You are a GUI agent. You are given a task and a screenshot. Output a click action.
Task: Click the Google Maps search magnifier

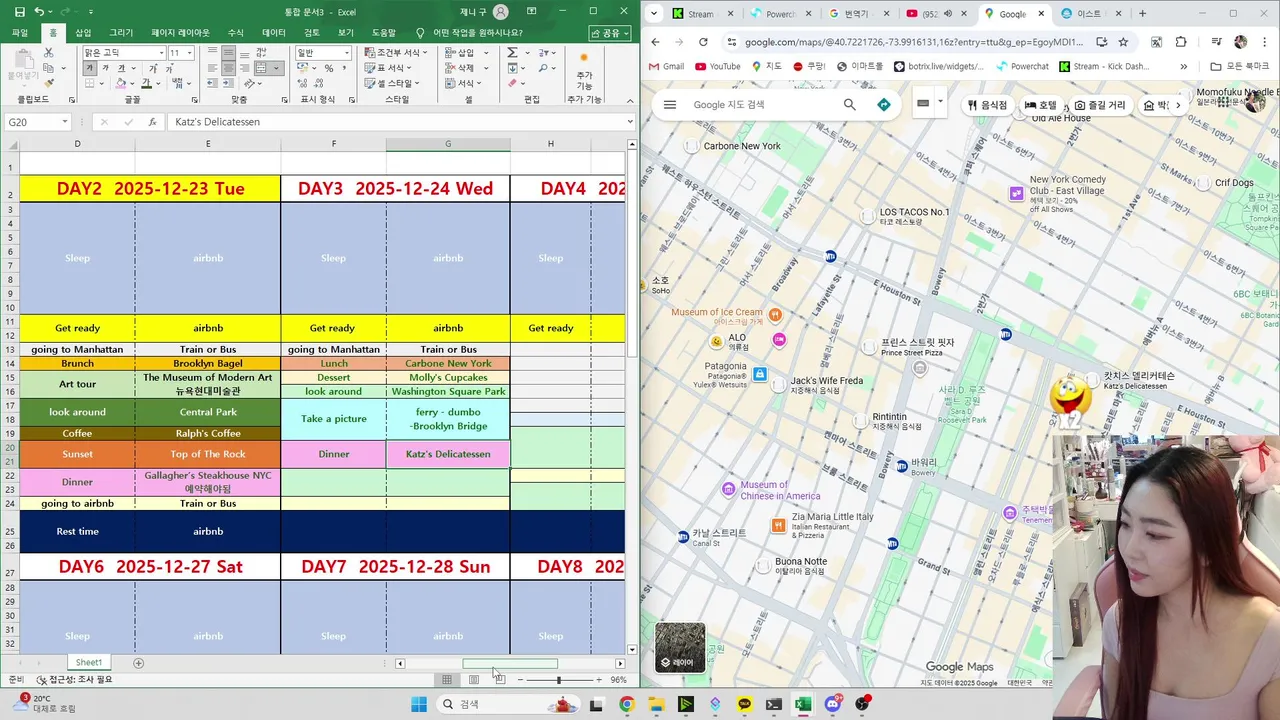[x=850, y=105]
